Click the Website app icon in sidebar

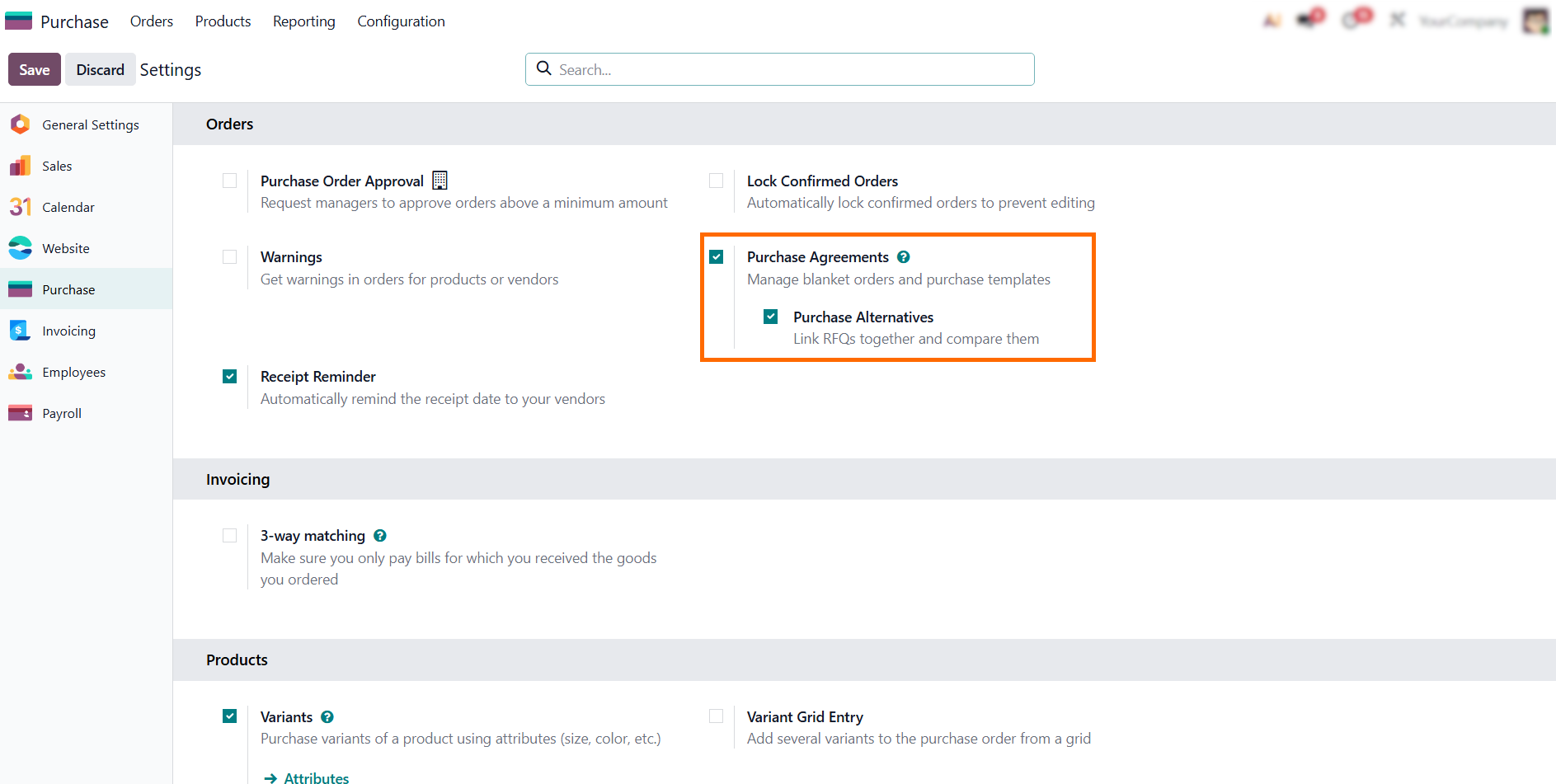tap(20, 248)
